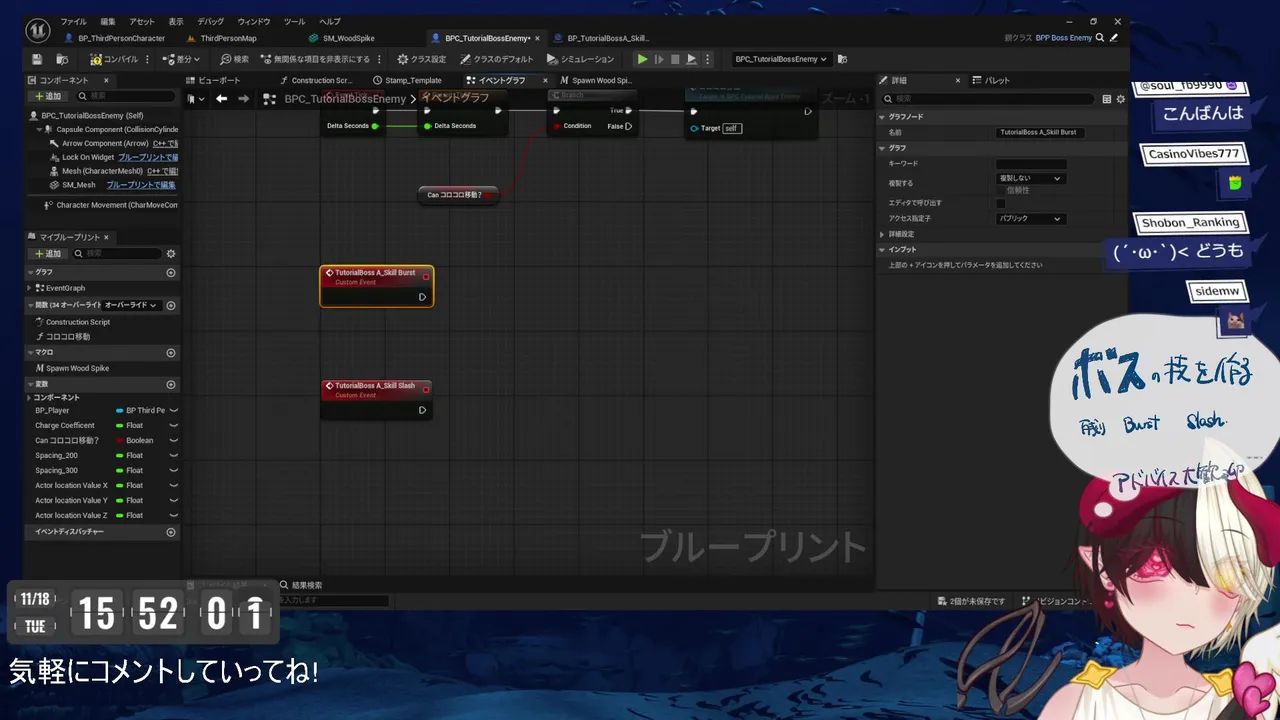The height and width of the screenshot is (720, 1280).
Task: Open the Spawn Wood Spike macro tab
Action: (x=596, y=80)
